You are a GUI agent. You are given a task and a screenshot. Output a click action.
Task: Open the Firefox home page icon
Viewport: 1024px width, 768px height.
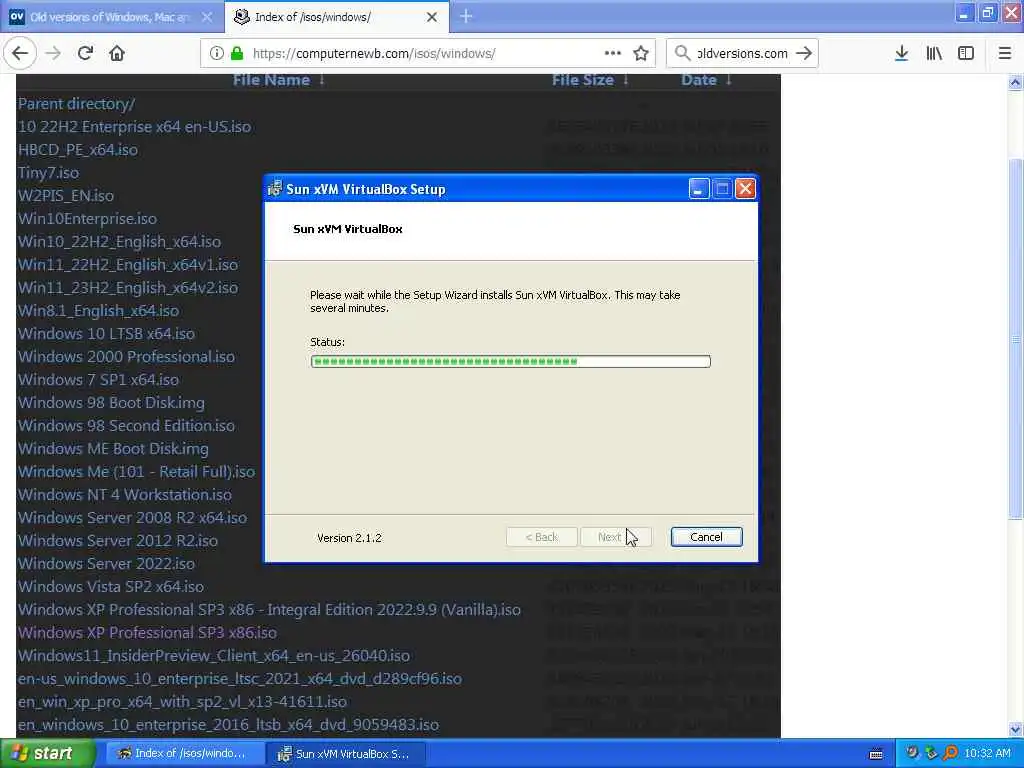(x=117, y=54)
